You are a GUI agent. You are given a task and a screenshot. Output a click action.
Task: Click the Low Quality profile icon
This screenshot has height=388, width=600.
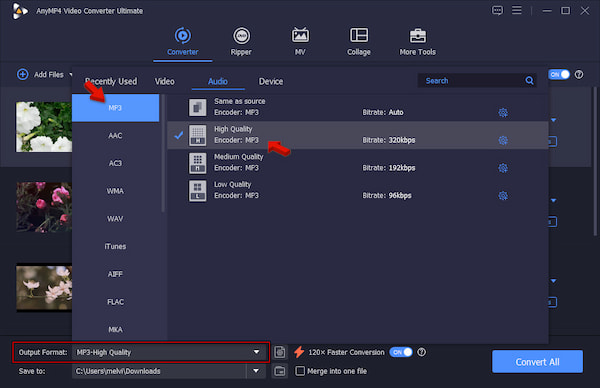point(197,191)
